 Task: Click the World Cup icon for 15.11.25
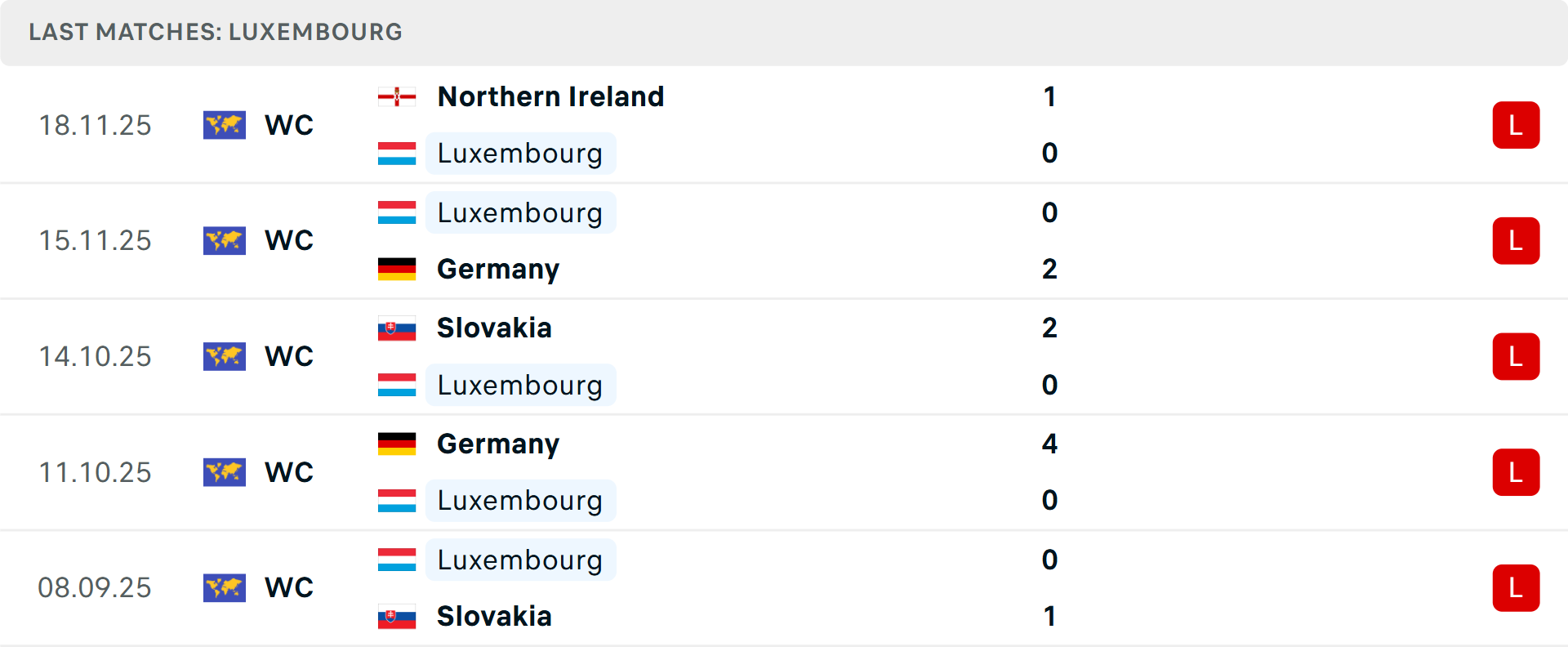(225, 241)
